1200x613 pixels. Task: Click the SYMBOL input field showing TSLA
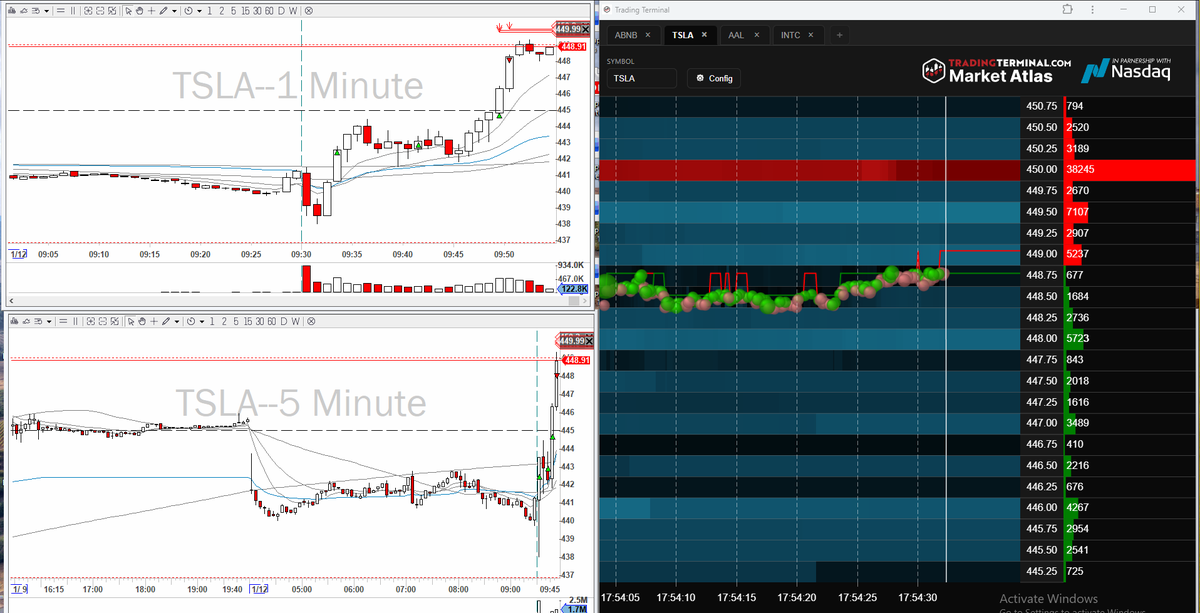pos(641,78)
